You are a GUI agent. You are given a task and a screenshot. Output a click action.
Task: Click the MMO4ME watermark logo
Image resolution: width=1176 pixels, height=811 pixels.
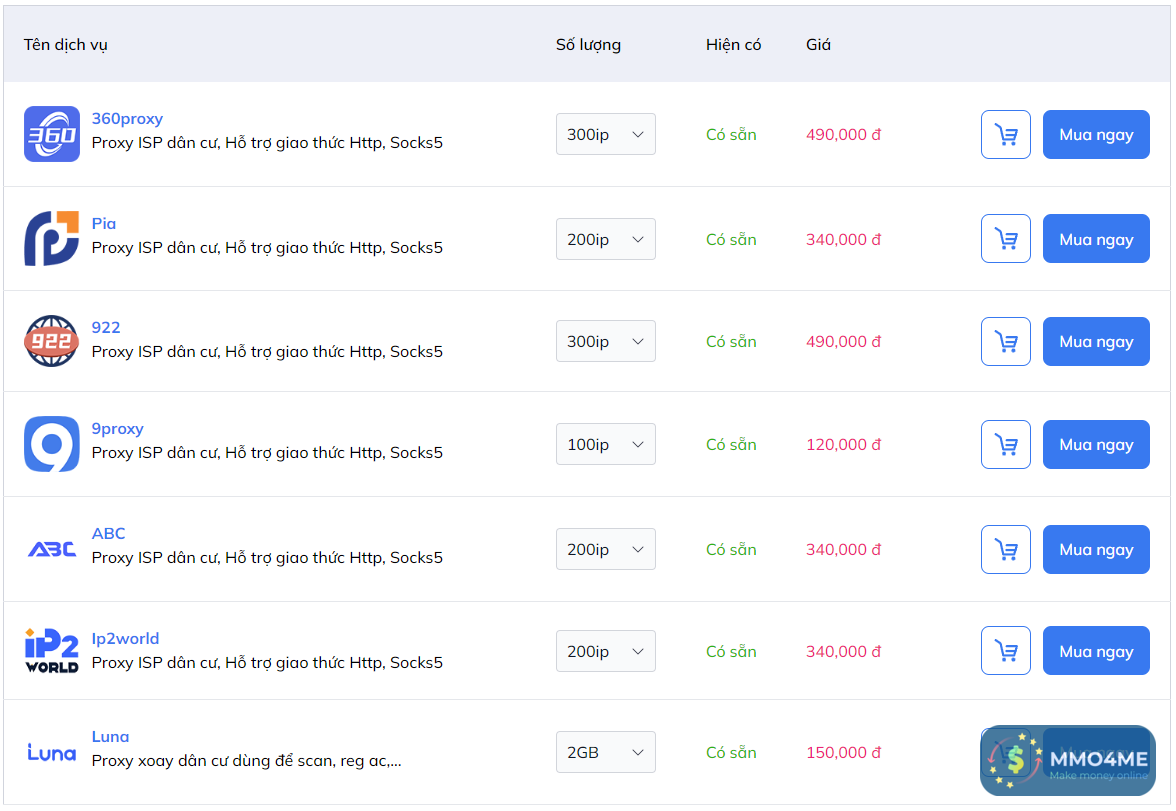coord(1067,760)
